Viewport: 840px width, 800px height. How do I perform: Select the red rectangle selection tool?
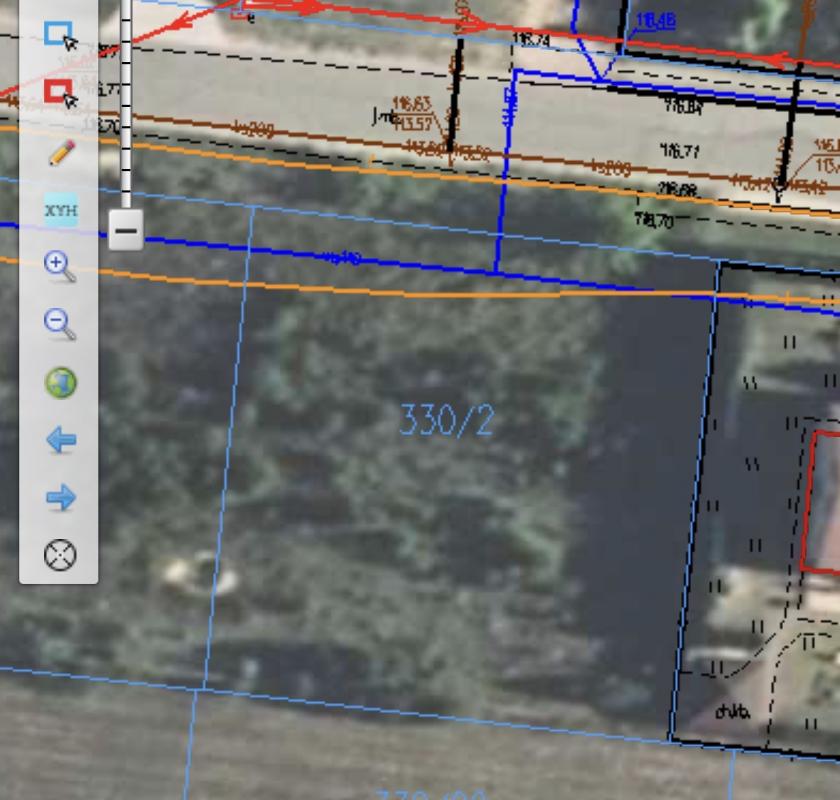pyautogui.click(x=60, y=93)
